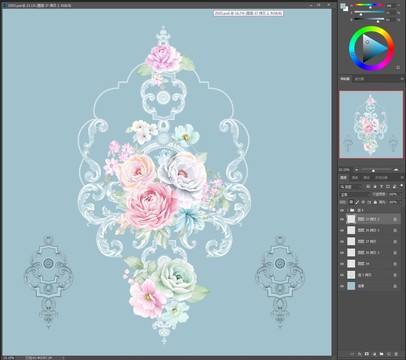
Task: Click the zoom out mountain icon in Navigator
Action: pos(357,170)
